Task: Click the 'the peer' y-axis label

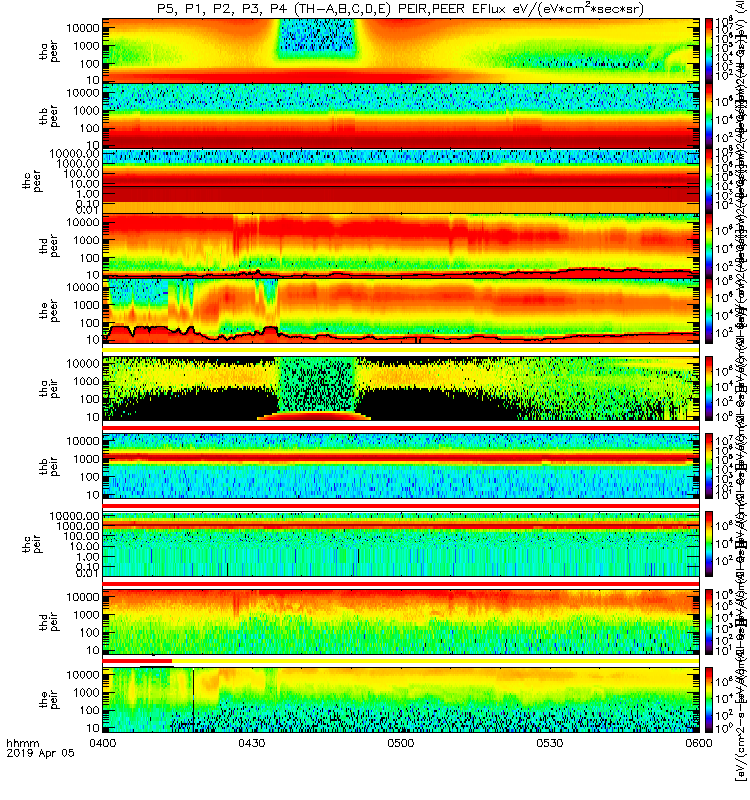Action: coord(49,311)
